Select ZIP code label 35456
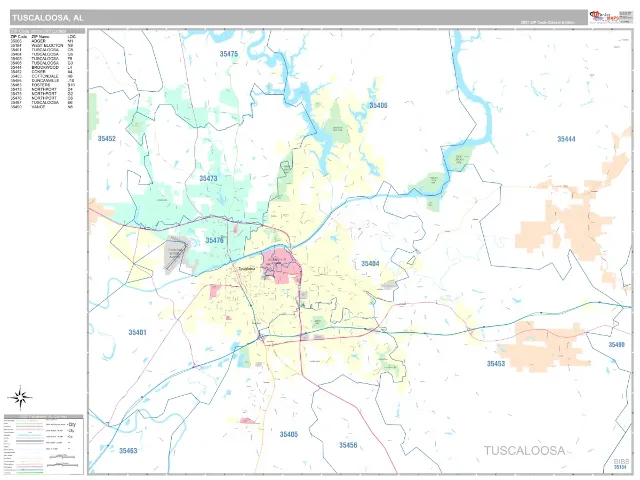 348,445
